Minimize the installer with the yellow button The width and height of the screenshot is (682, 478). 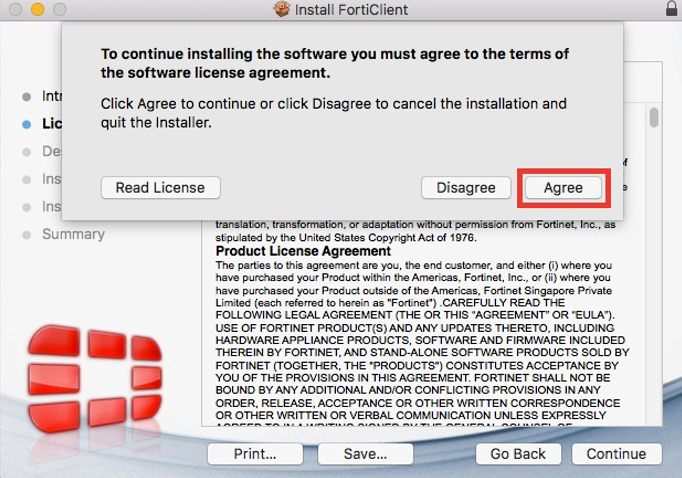coord(36,9)
